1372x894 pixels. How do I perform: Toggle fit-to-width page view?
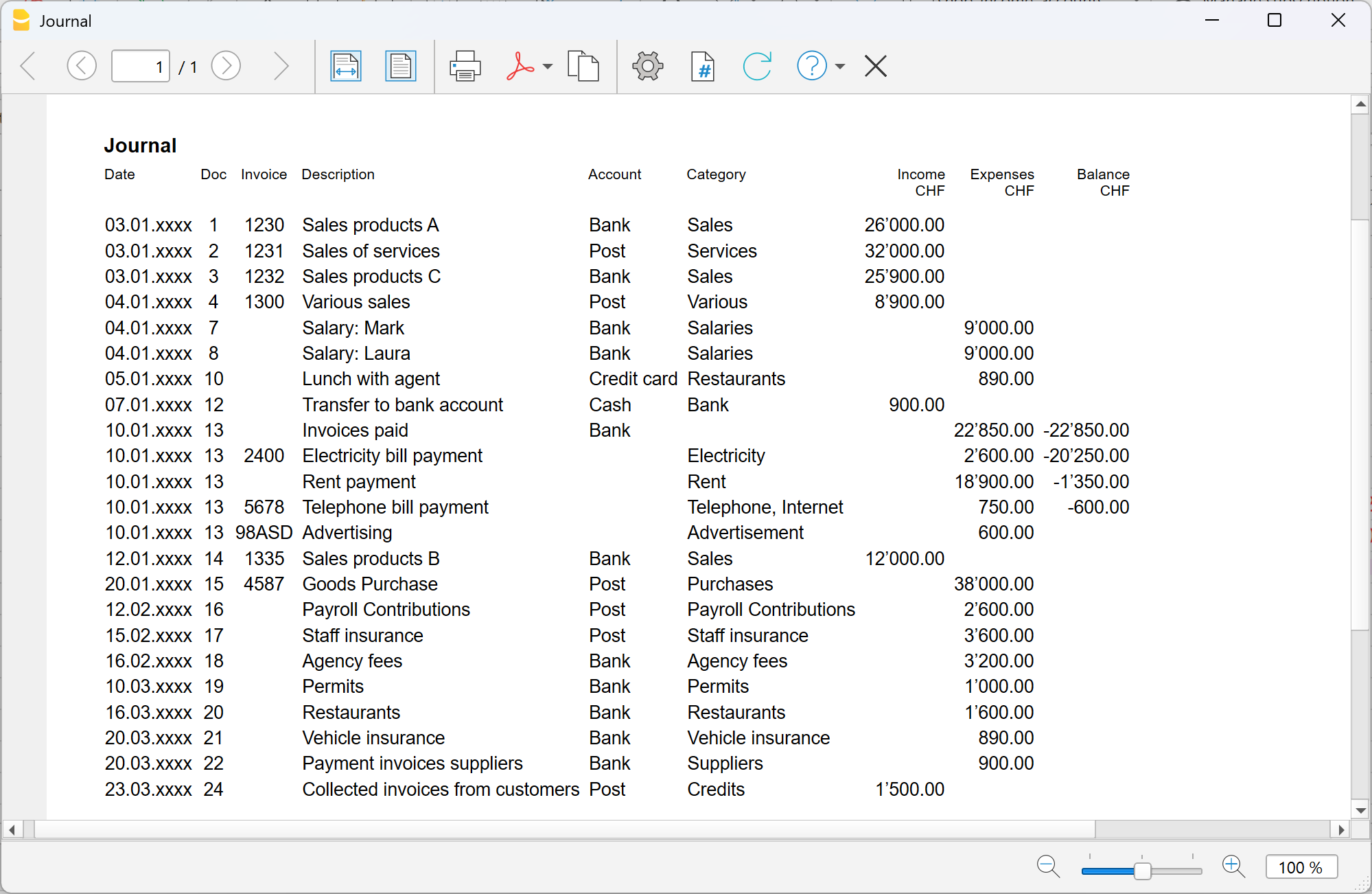[345, 67]
